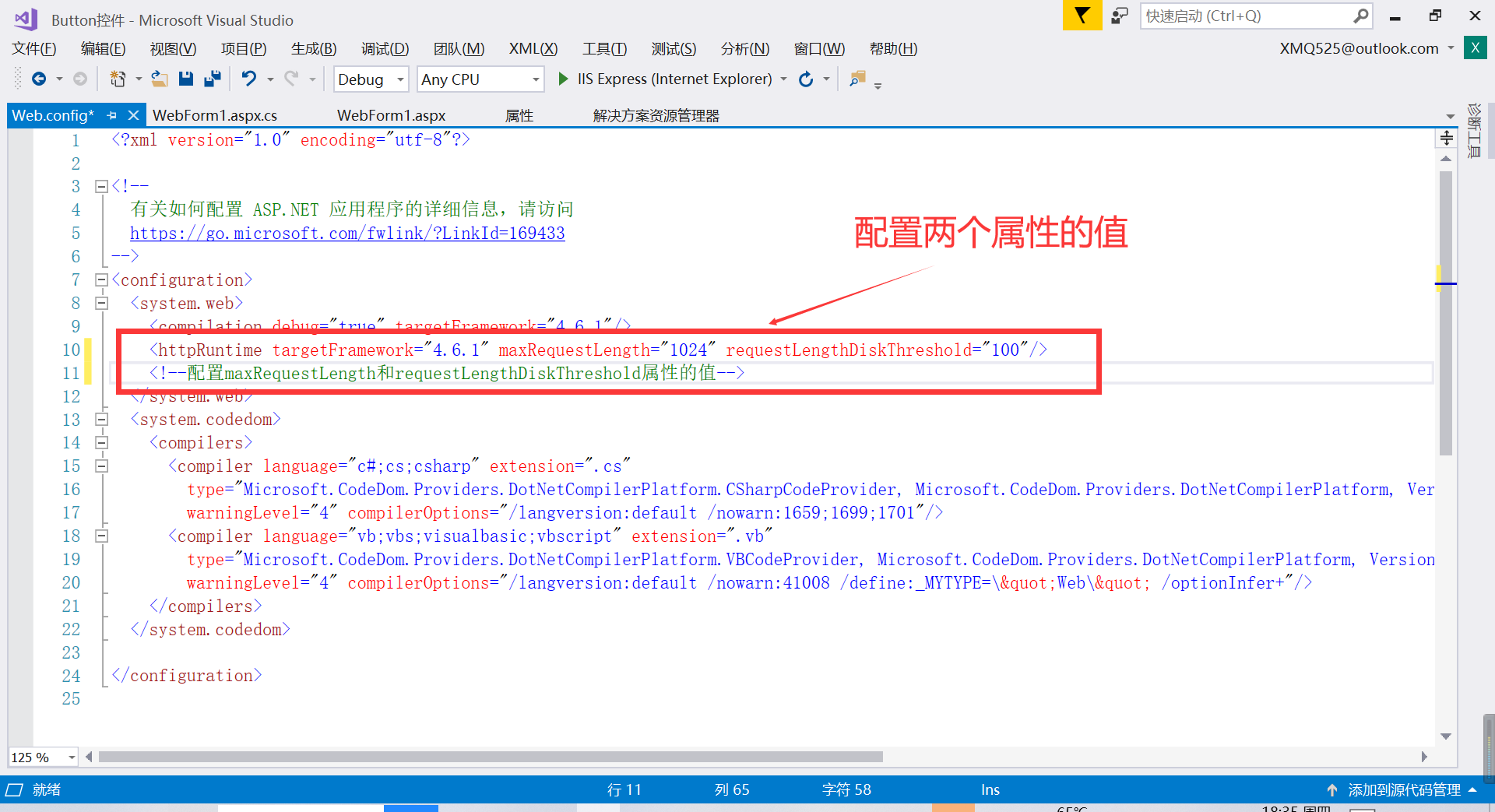Image resolution: width=1495 pixels, height=812 pixels.
Task: Click the Send Feedback person icon
Action: (1120, 16)
